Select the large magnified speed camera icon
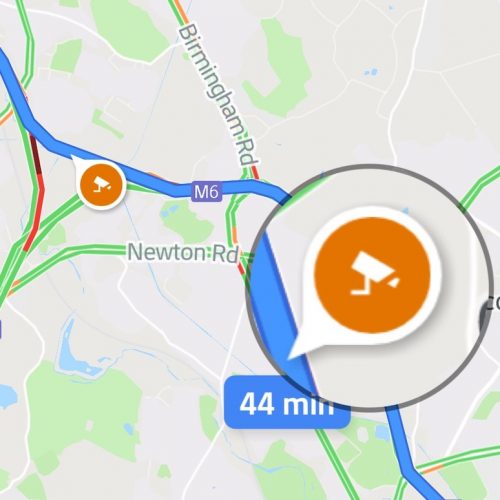 (x=372, y=275)
